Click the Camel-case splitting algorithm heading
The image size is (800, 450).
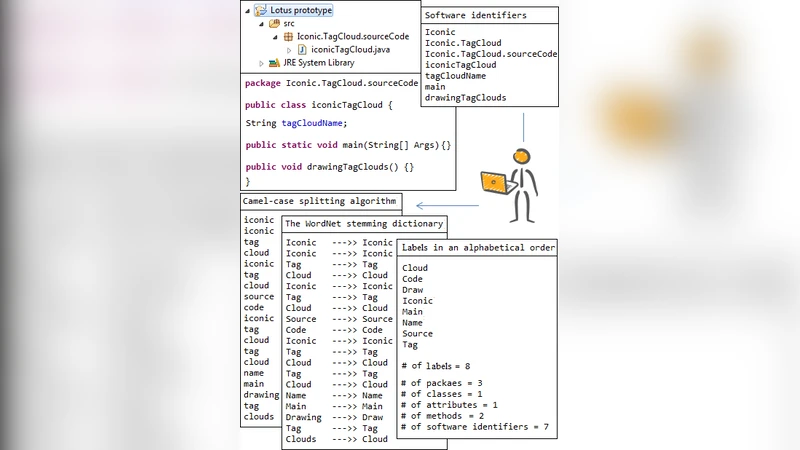(x=321, y=201)
